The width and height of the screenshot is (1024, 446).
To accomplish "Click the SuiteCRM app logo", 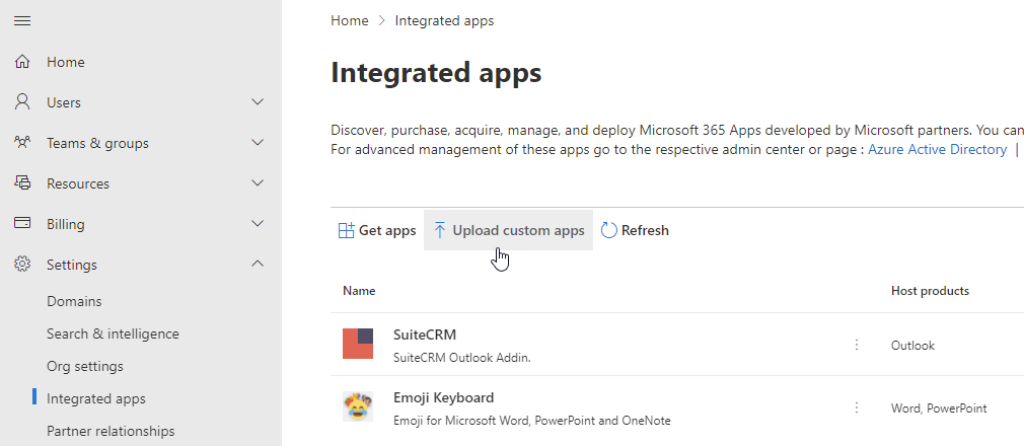I will coord(358,344).
